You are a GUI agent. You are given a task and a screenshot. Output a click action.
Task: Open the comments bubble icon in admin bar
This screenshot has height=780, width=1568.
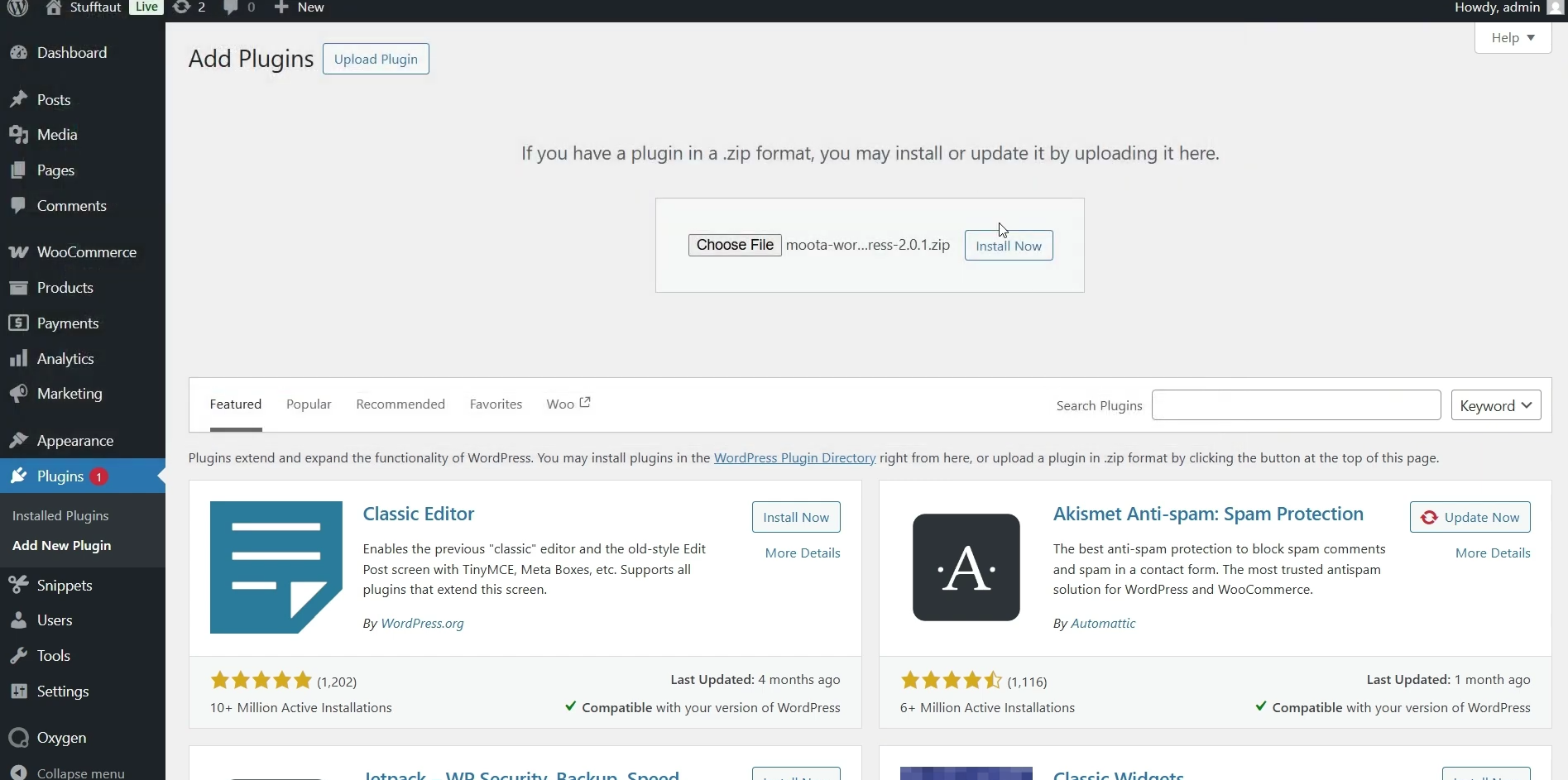coord(231,7)
